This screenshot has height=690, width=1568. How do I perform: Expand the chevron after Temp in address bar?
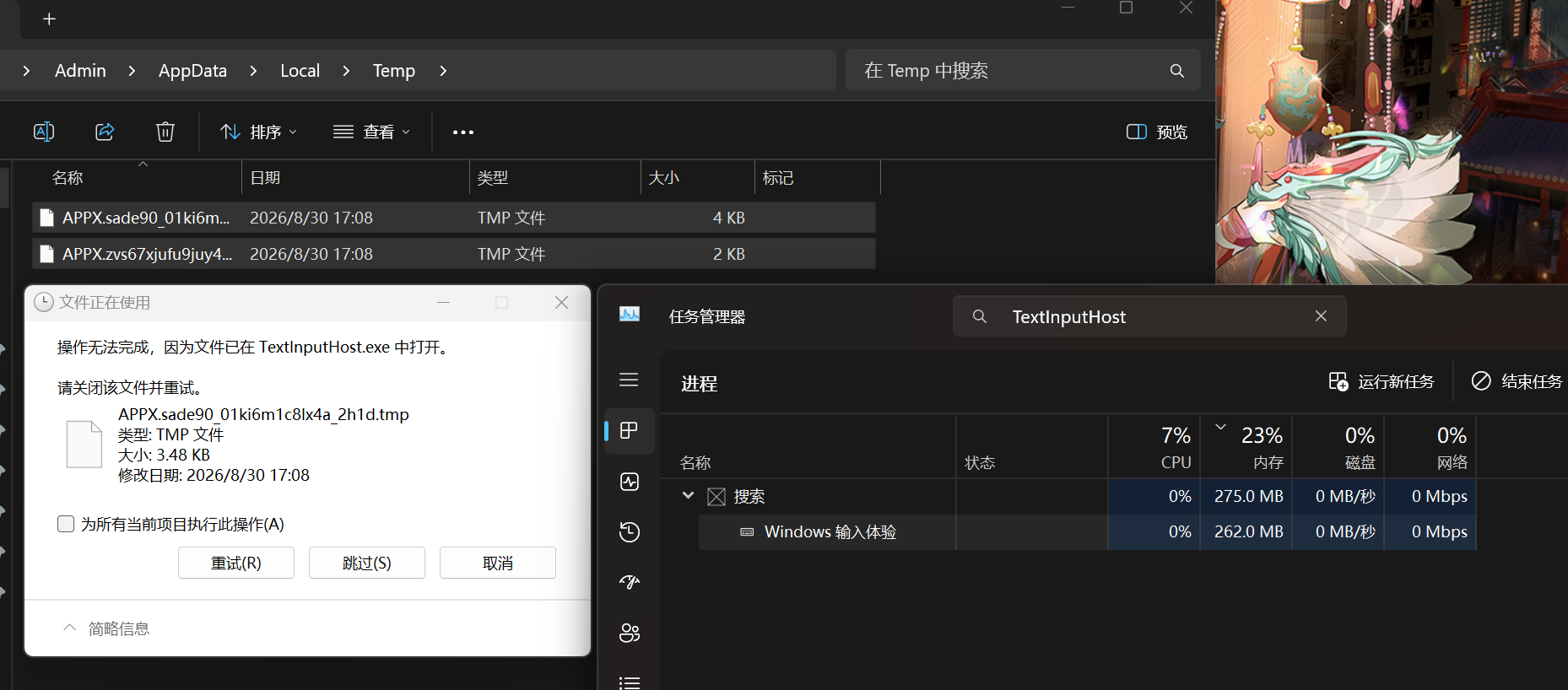(x=443, y=71)
